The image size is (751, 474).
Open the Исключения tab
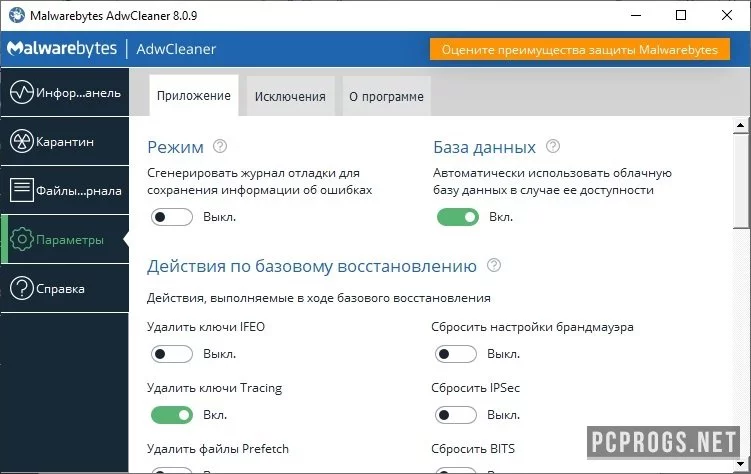(x=290, y=96)
